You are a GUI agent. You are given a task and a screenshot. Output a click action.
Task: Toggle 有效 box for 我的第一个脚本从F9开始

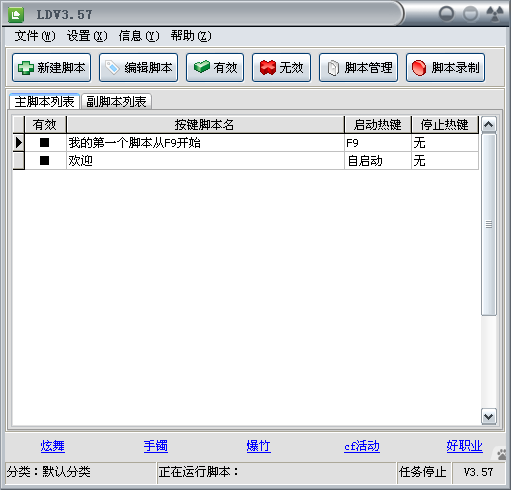[45, 143]
